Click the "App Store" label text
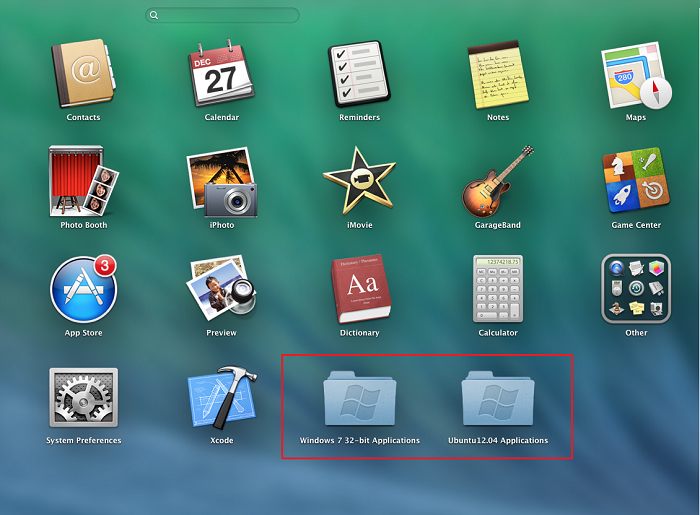Screen dimensions: 700x515 click(x=83, y=333)
